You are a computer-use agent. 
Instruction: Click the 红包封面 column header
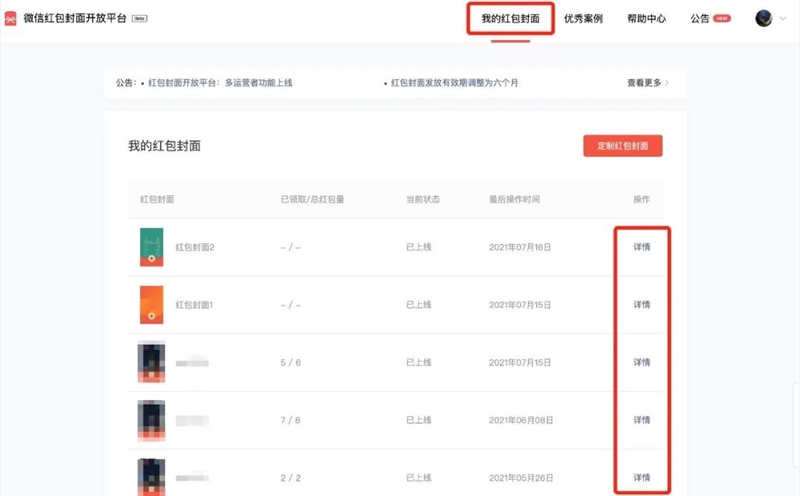coord(157,200)
